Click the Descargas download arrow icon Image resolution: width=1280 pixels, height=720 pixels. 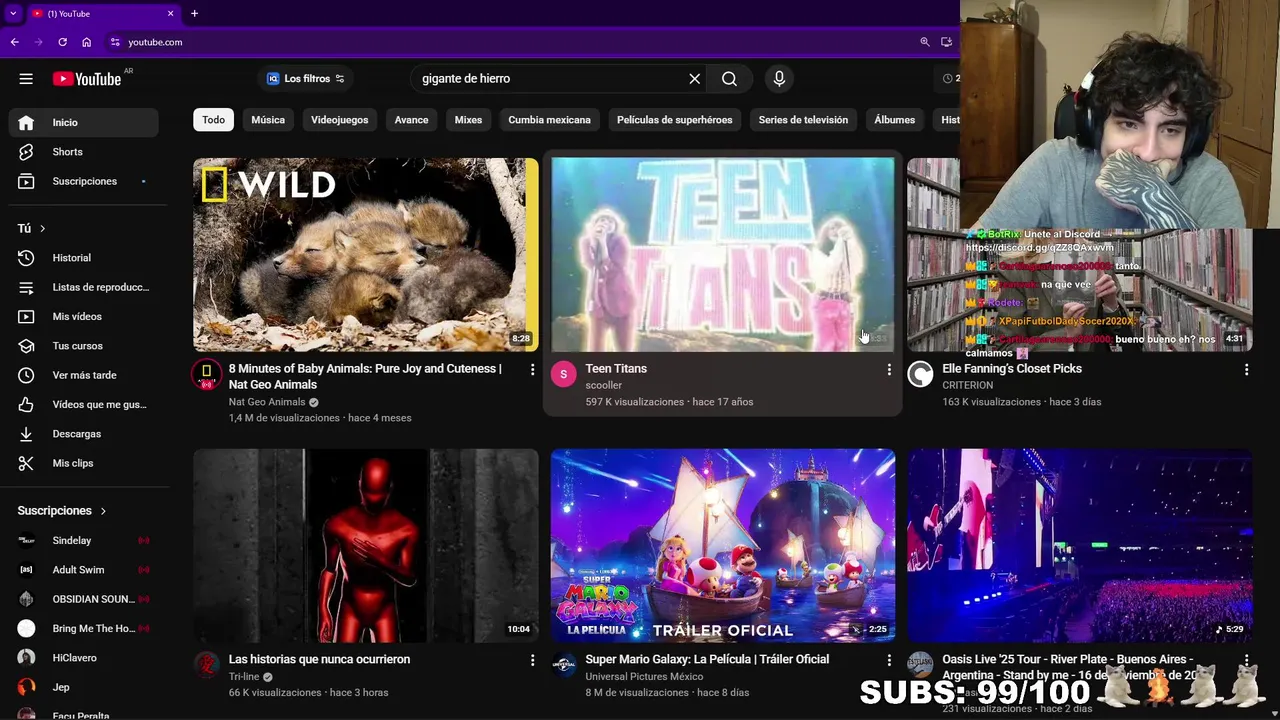point(26,434)
